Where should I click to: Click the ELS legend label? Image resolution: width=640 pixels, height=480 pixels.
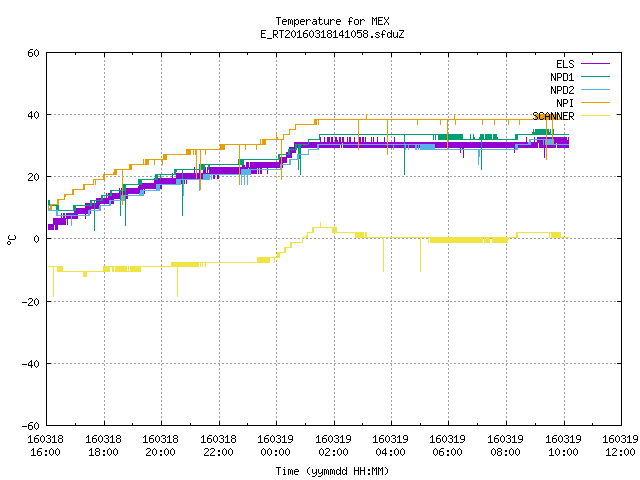[x=565, y=64]
